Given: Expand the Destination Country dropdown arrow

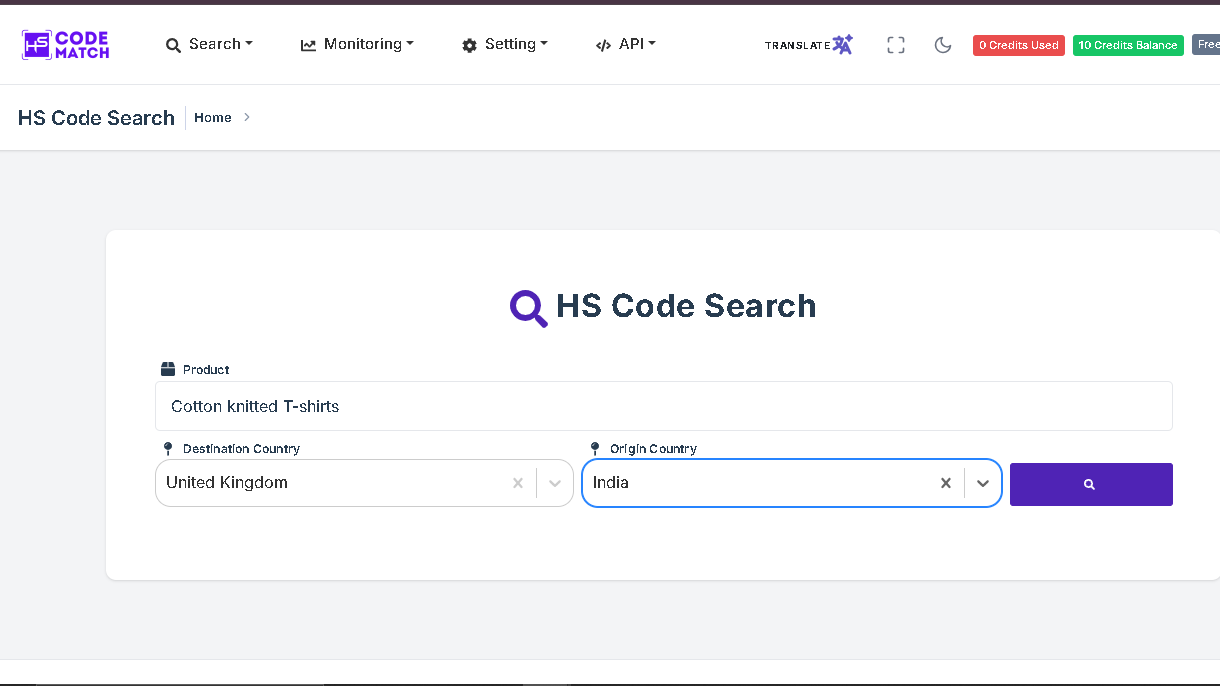Looking at the screenshot, I should (x=555, y=483).
